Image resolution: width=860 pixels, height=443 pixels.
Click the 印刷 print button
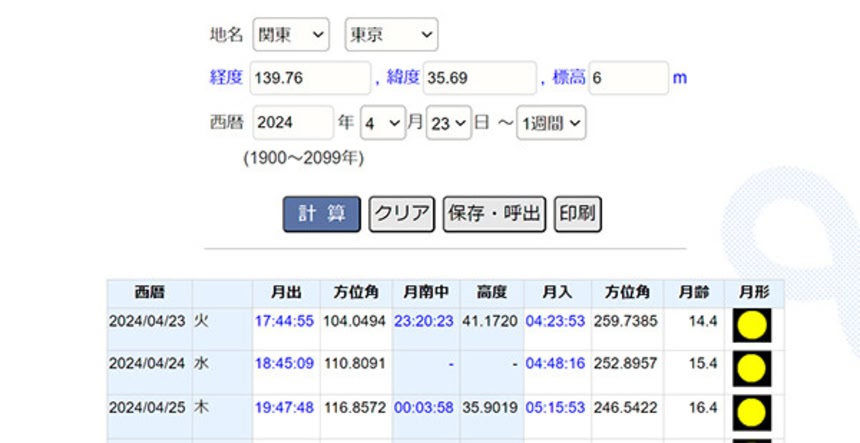point(578,214)
